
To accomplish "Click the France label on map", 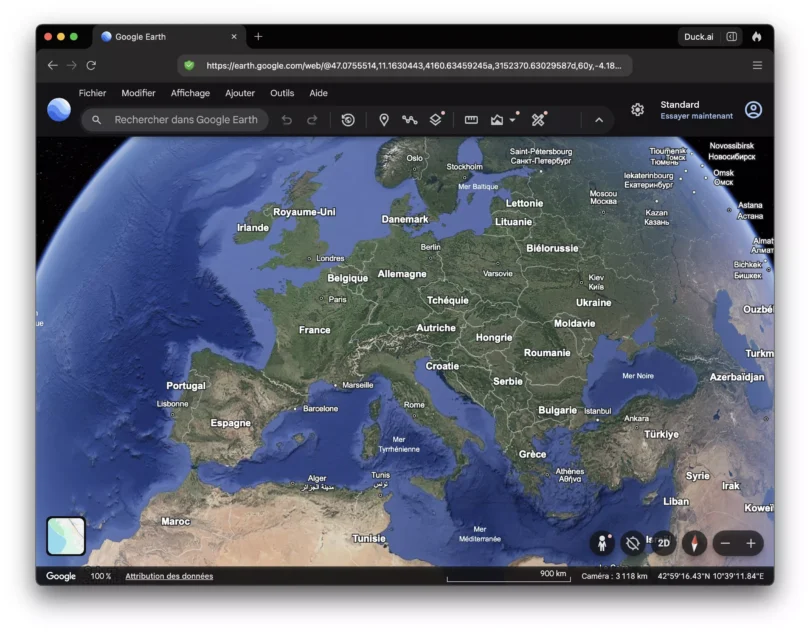I will coord(315,330).
